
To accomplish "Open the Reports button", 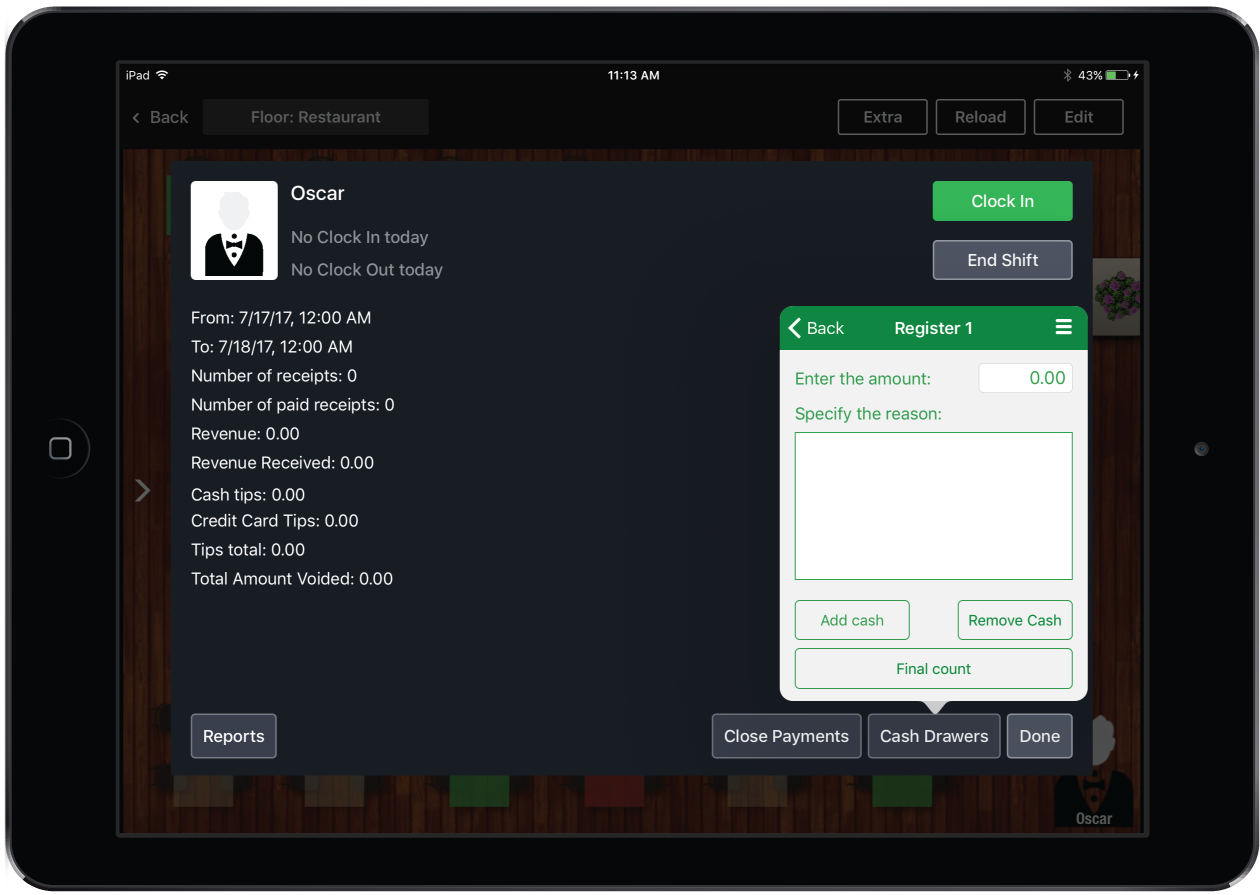I will click(233, 736).
